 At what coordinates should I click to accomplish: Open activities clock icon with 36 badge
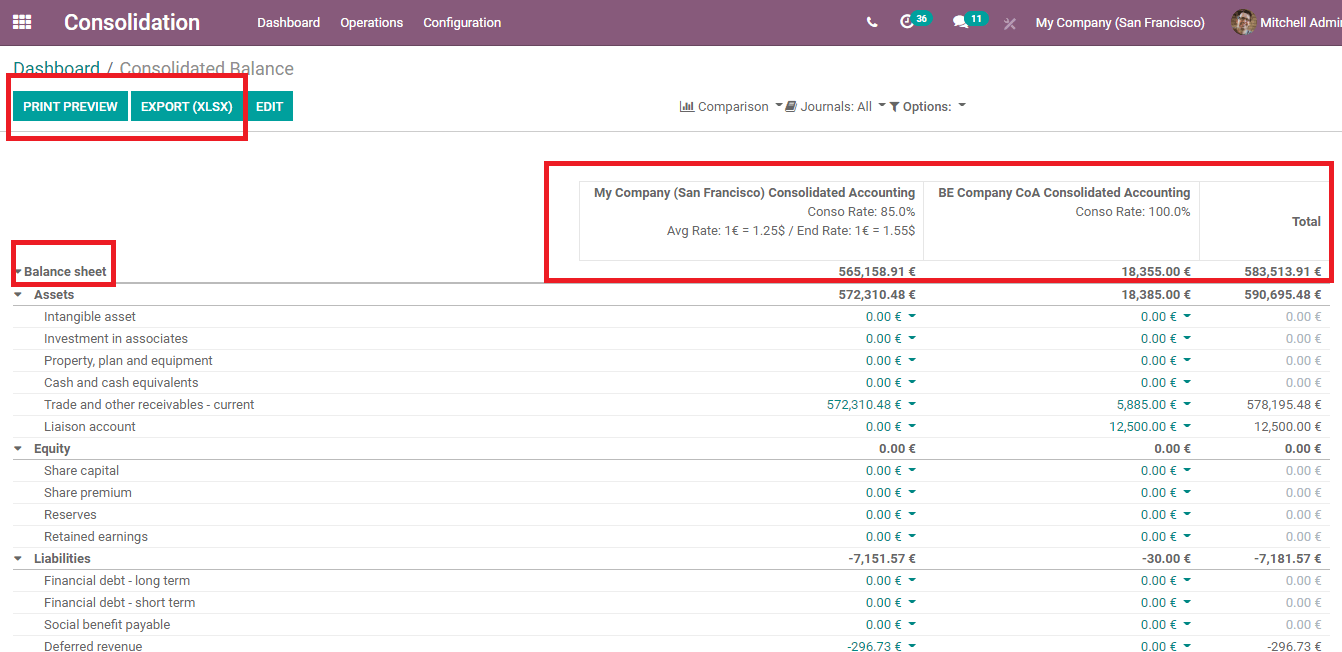[914, 21]
